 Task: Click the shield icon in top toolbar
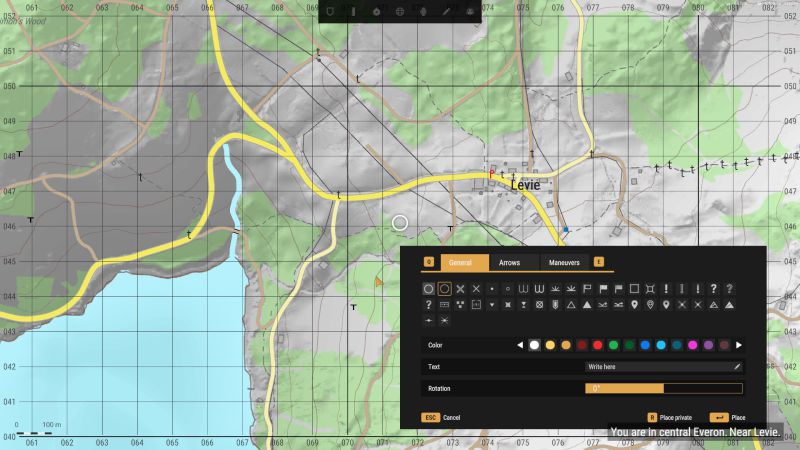tap(330, 11)
